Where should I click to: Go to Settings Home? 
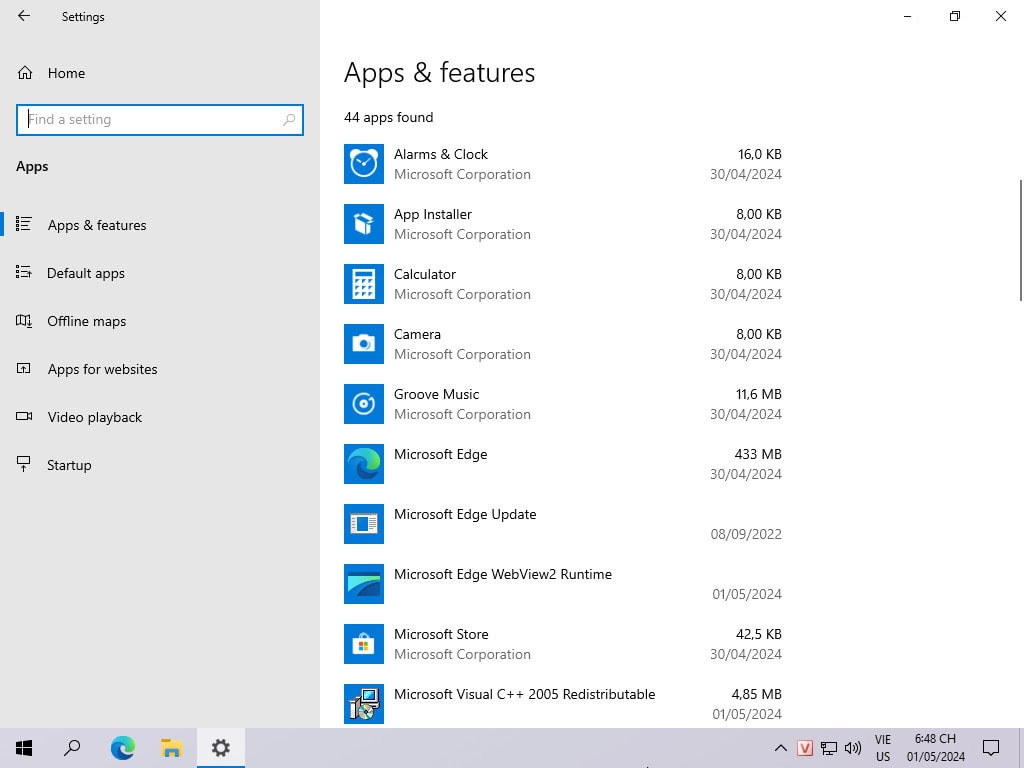[66, 73]
